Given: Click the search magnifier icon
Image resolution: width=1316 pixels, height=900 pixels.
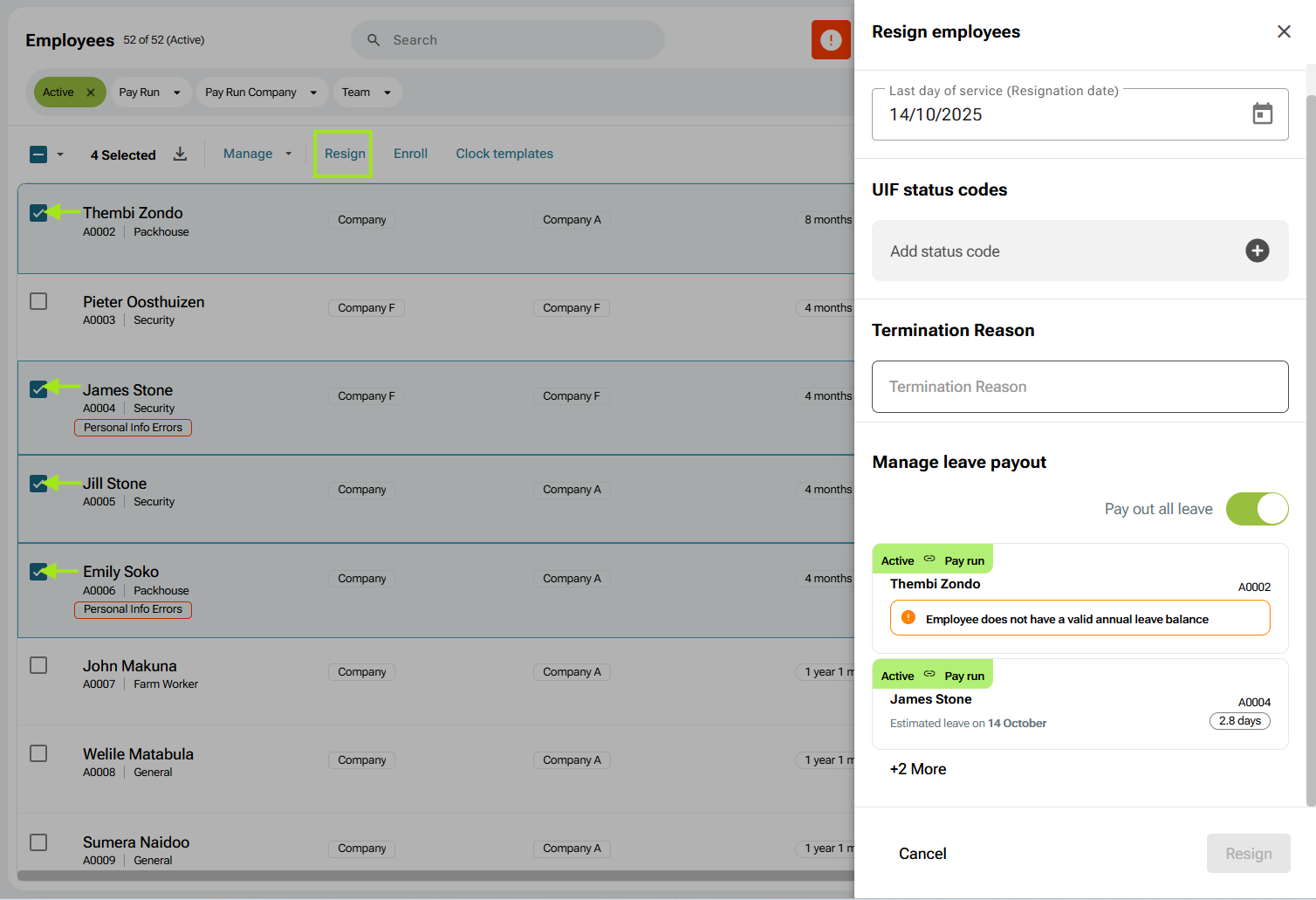Looking at the screenshot, I should 374,40.
